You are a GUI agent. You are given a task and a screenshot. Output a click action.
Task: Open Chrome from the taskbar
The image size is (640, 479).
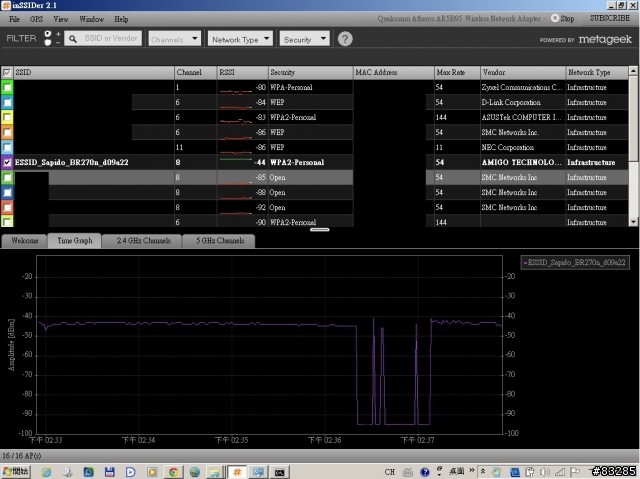pos(173,472)
